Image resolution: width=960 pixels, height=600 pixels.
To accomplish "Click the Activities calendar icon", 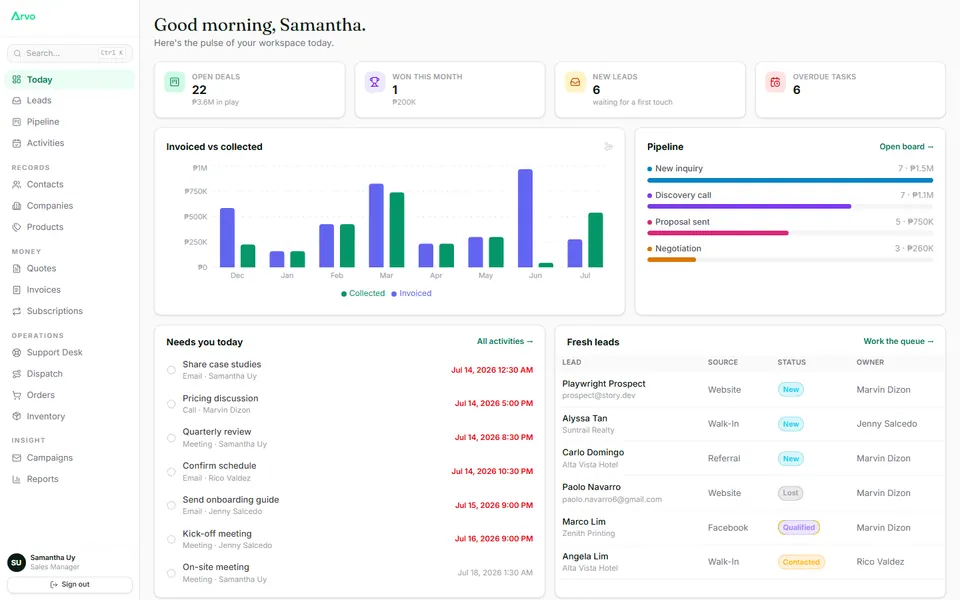I will (x=17, y=143).
